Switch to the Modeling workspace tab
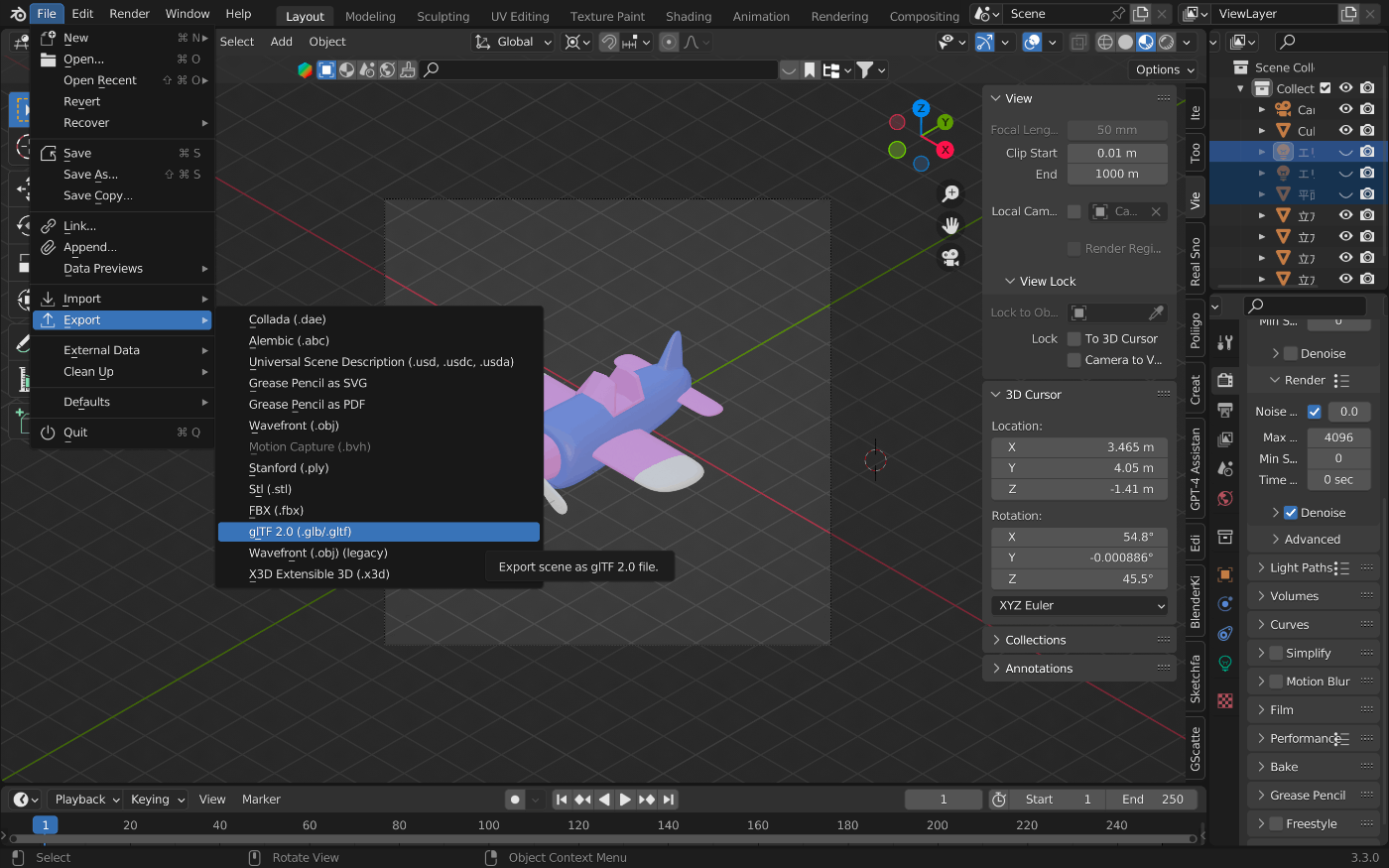This screenshot has width=1389, height=868. [370, 16]
